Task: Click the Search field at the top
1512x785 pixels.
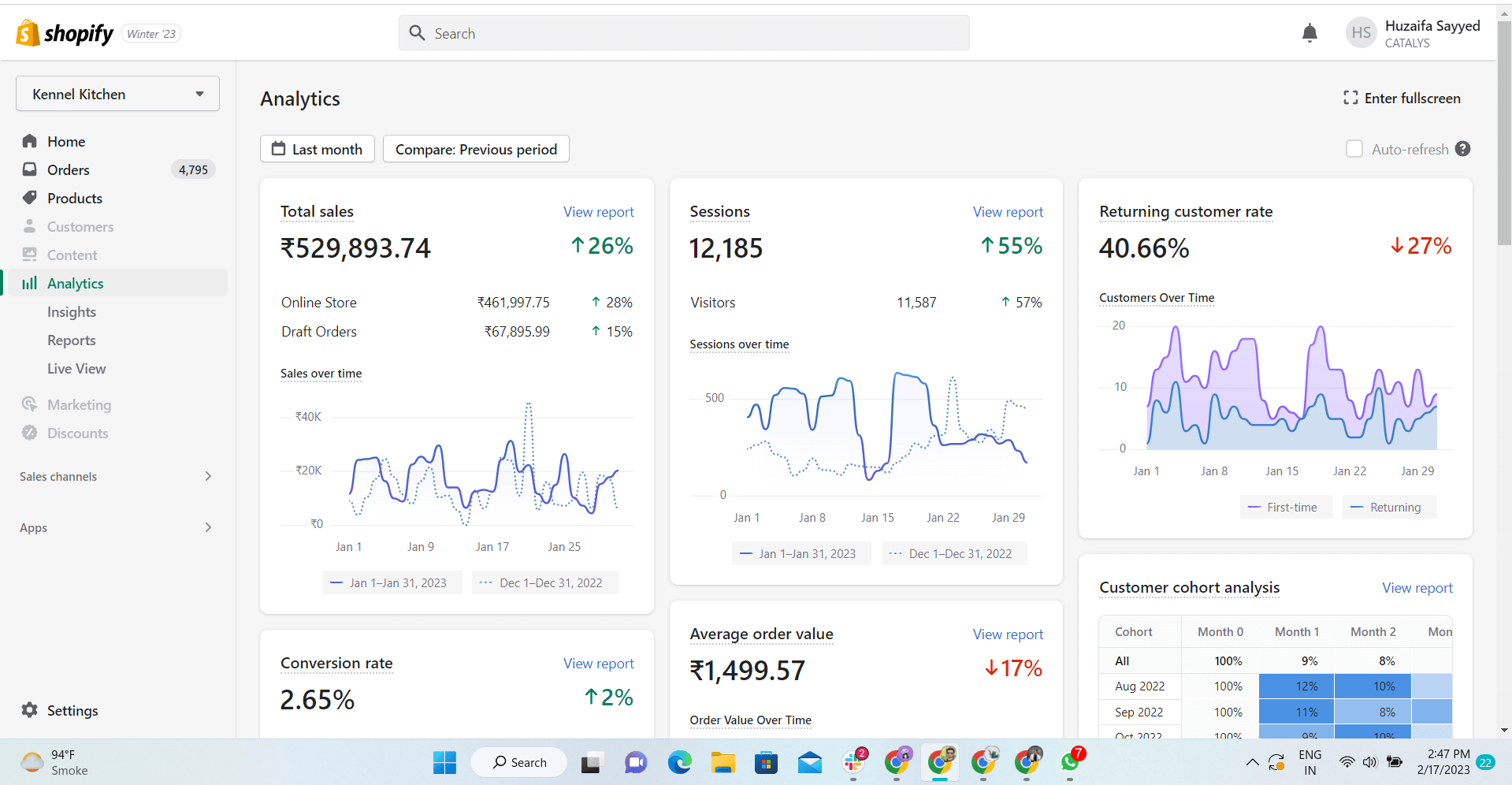Action: coord(684,33)
